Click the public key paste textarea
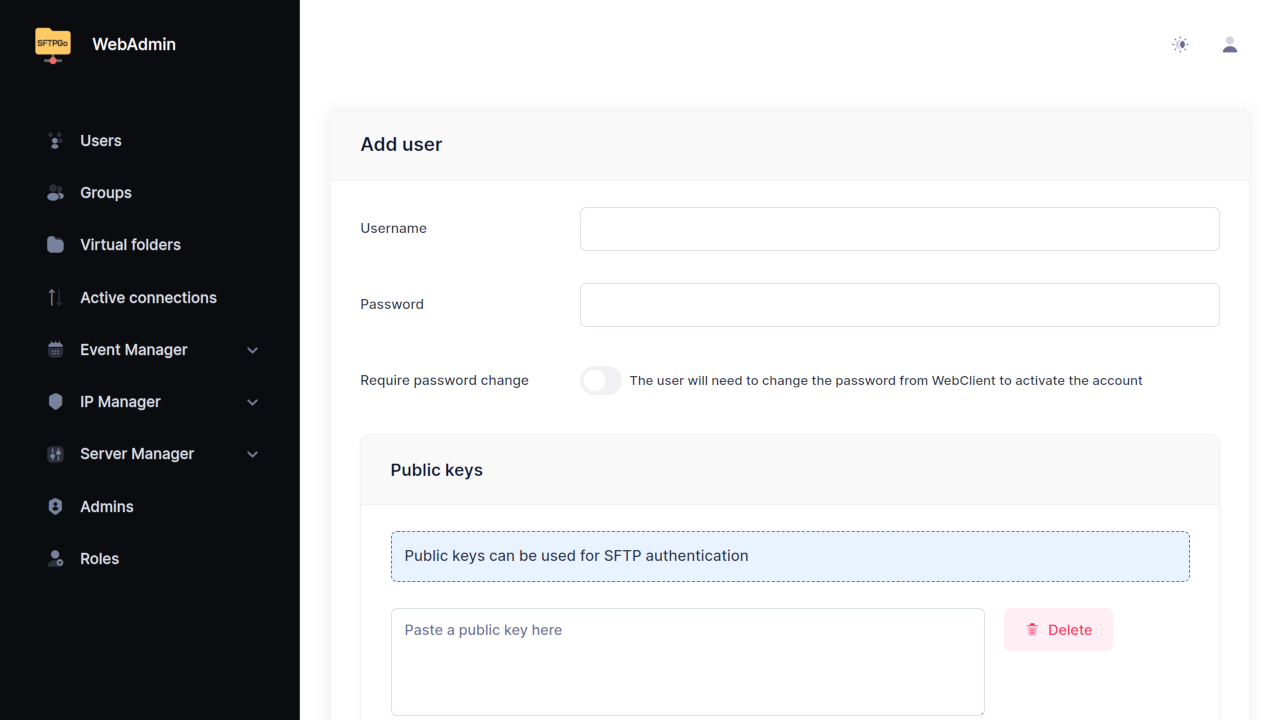The width and height of the screenshot is (1280, 720). (687, 662)
